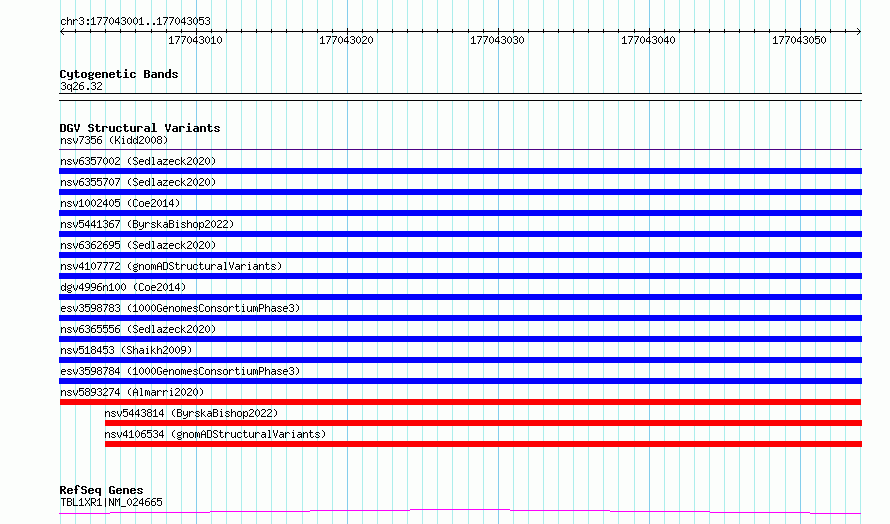
Task: Select variant nsv6355707 (Sedlazeck2020)
Action: point(138,182)
